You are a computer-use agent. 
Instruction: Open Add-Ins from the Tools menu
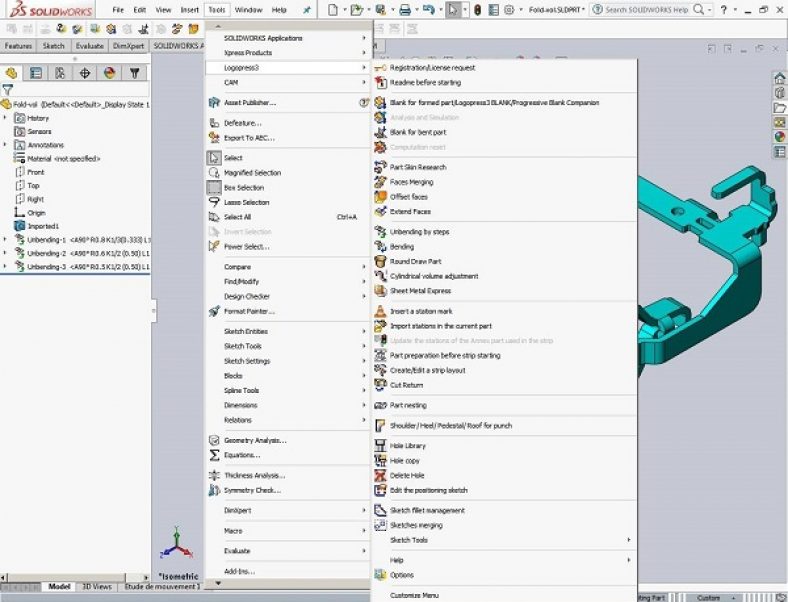[x=239, y=571]
